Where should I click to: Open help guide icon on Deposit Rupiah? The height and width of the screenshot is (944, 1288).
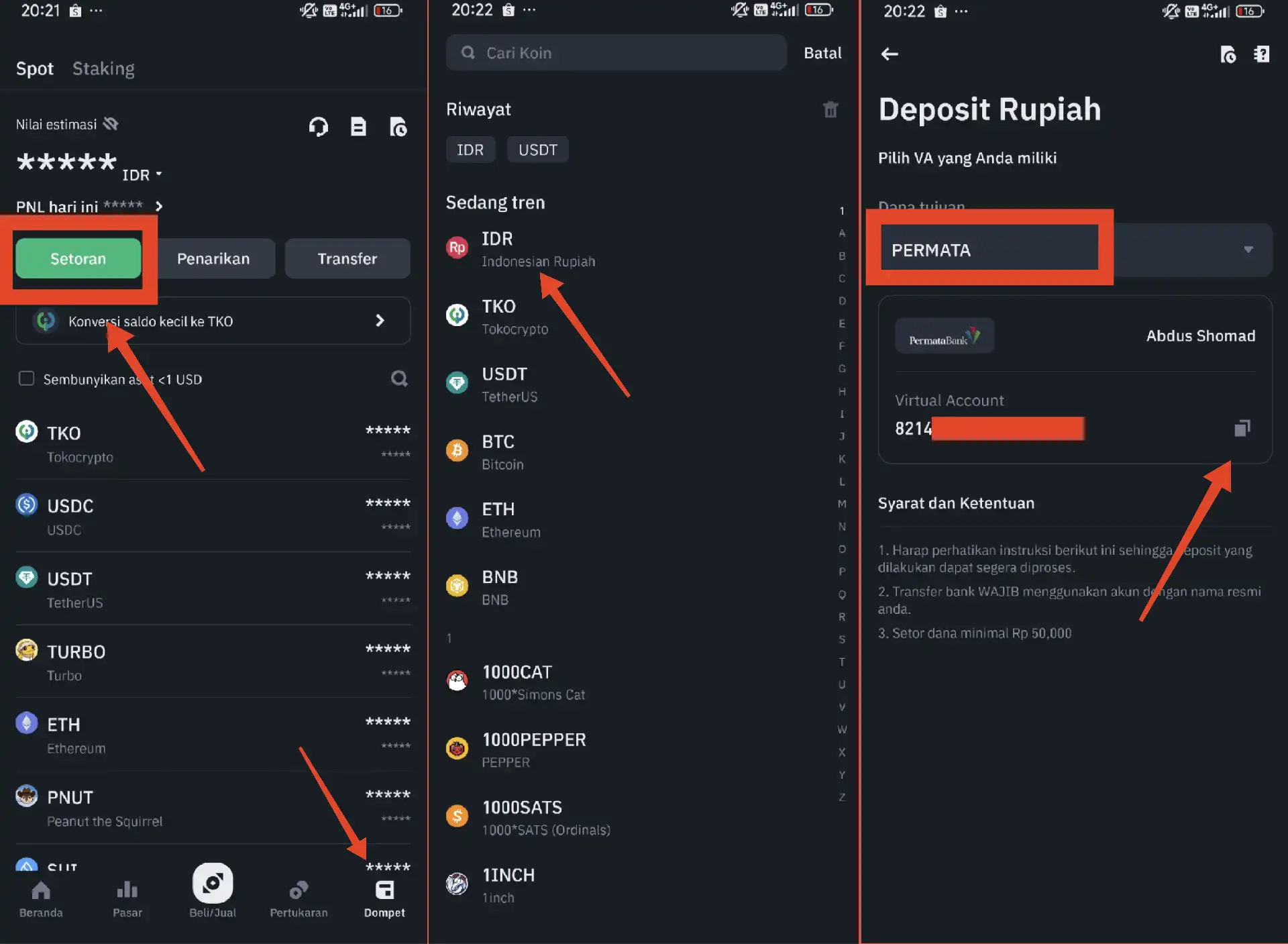1261,54
